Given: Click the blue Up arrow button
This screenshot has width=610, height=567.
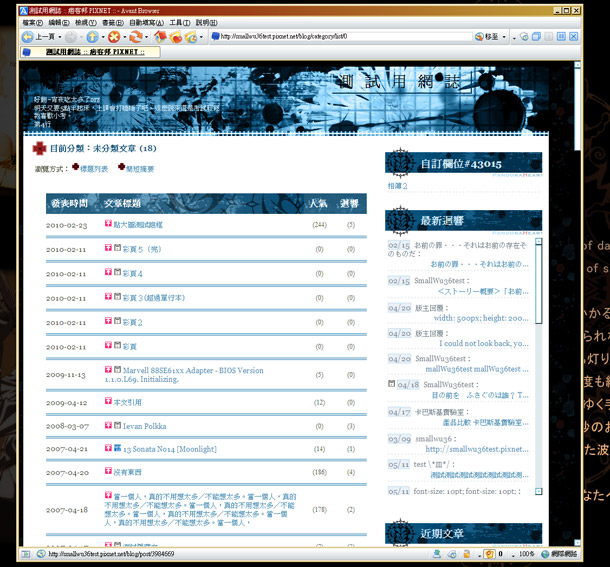Looking at the screenshot, I should (x=93, y=37).
